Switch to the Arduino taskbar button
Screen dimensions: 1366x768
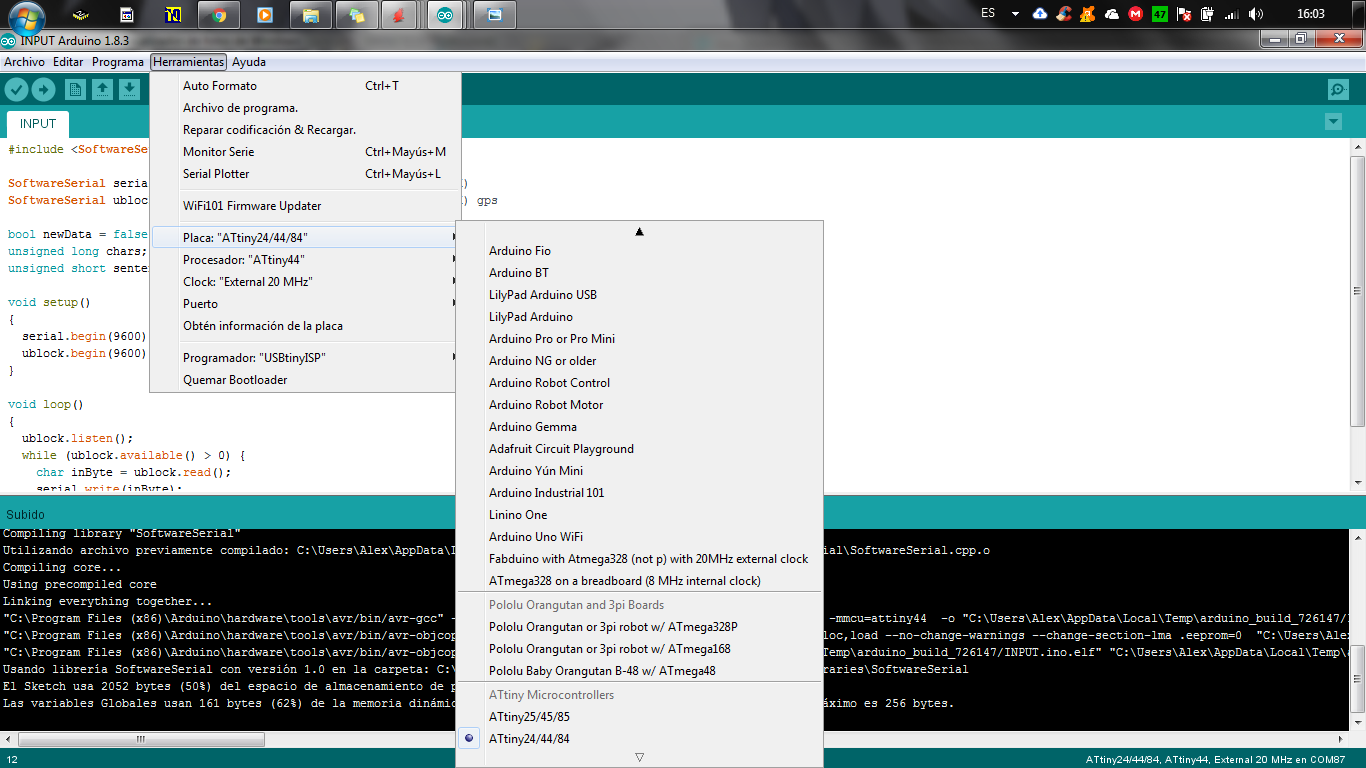point(445,15)
